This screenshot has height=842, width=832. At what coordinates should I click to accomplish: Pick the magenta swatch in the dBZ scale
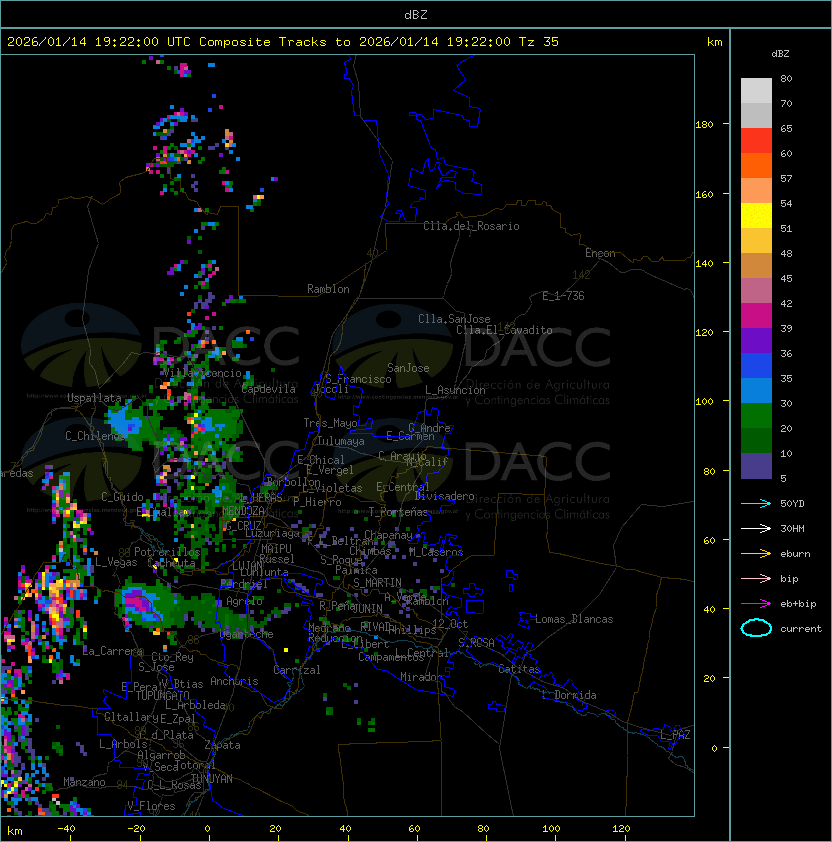(x=756, y=316)
